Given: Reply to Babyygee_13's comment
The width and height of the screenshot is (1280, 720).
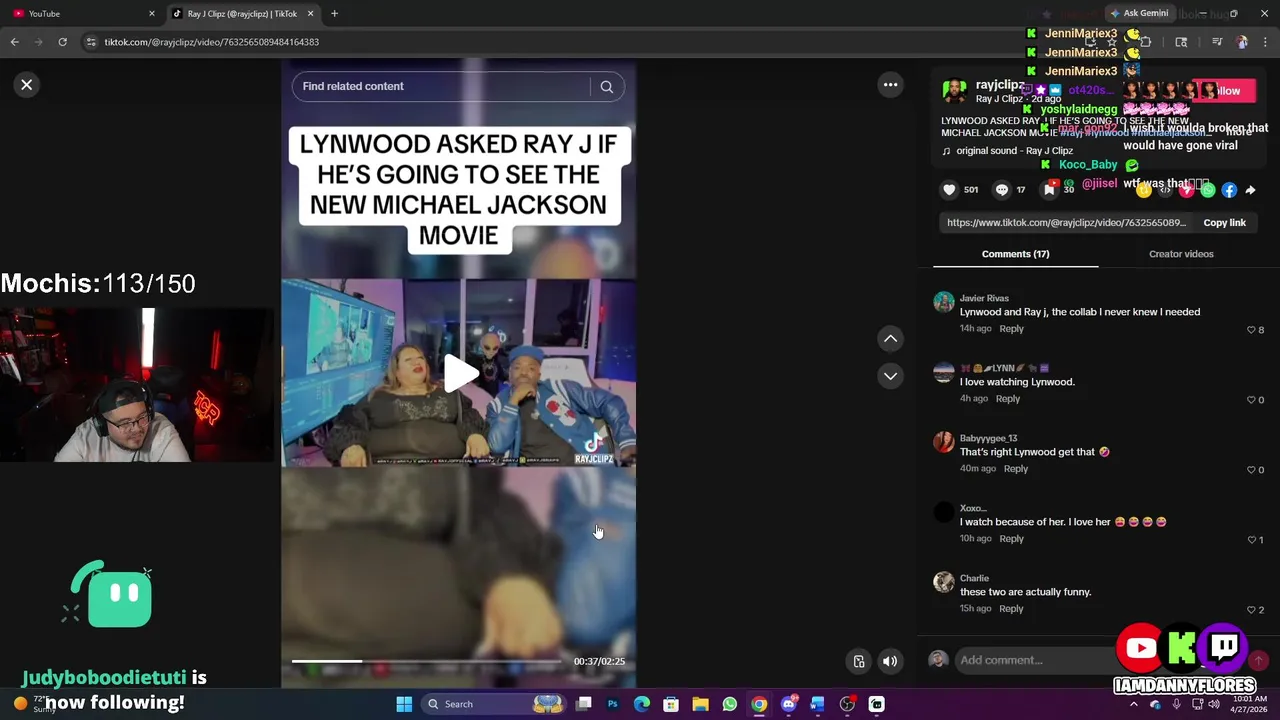Looking at the screenshot, I should coord(1015,469).
